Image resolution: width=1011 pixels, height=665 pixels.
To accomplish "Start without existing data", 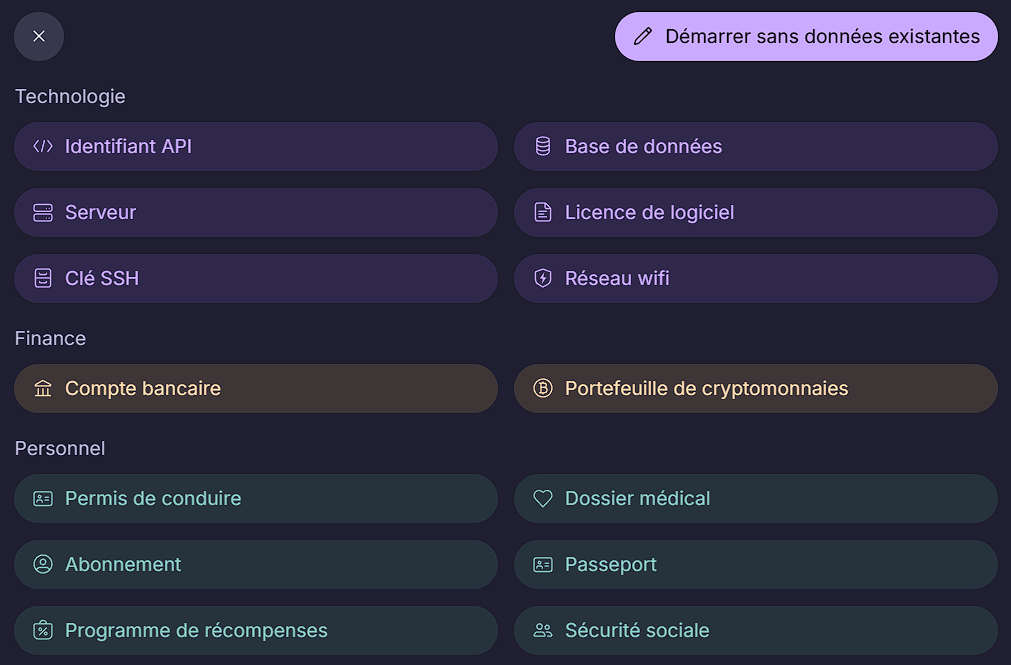I will point(806,37).
